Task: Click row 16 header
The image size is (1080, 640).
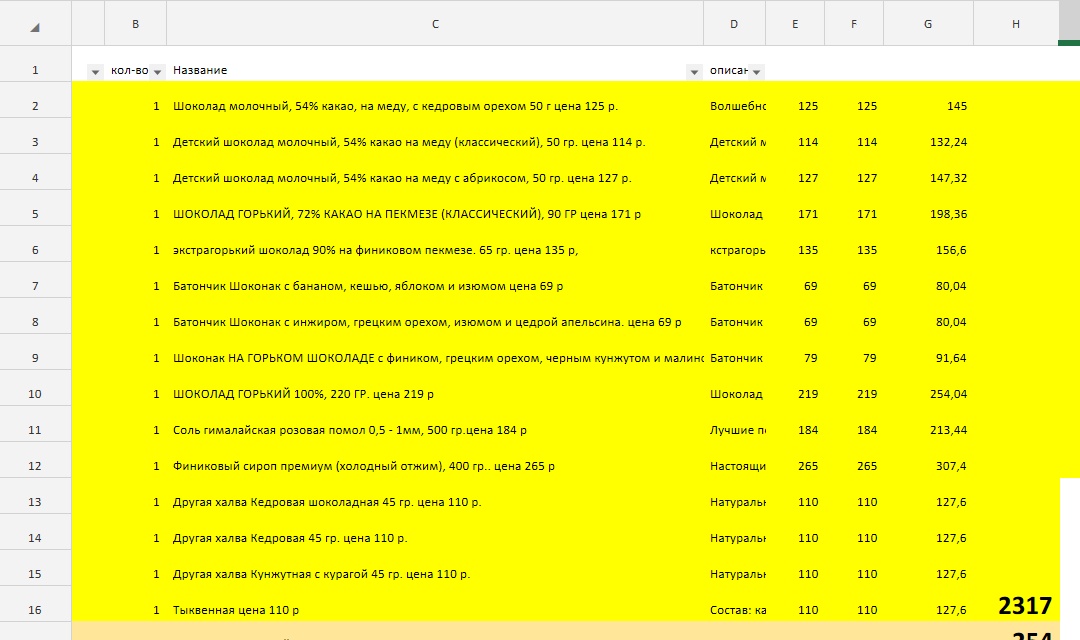Action: pyautogui.click(x=35, y=610)
